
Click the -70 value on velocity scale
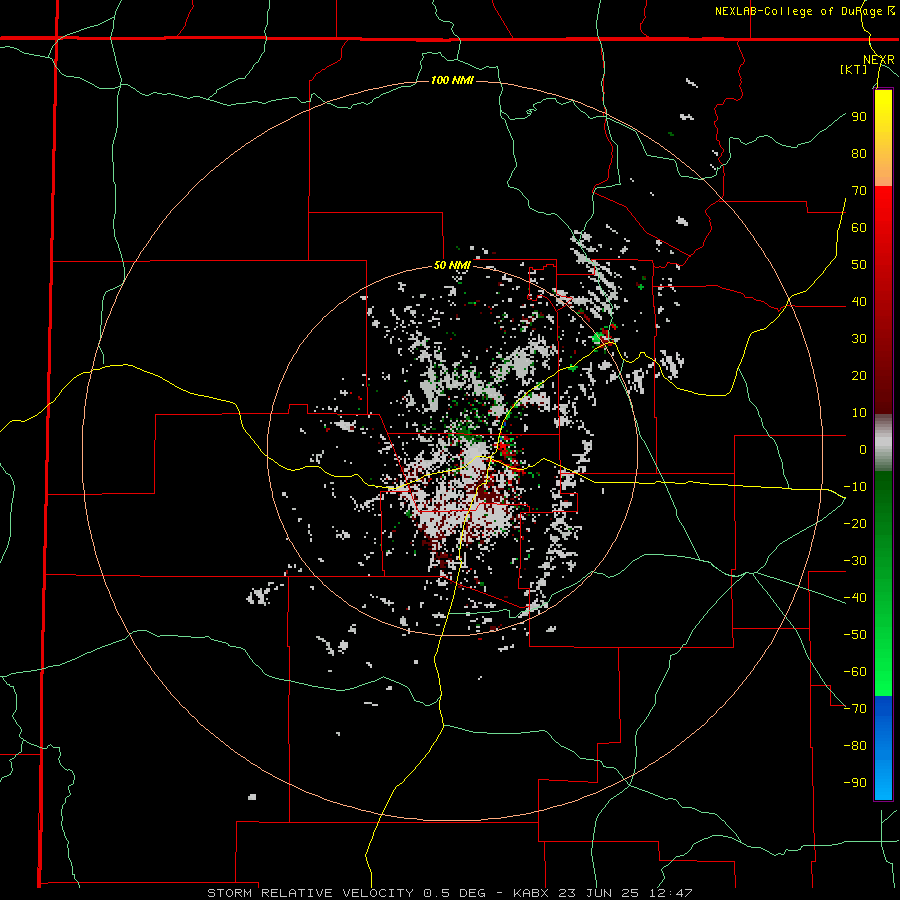855,708
